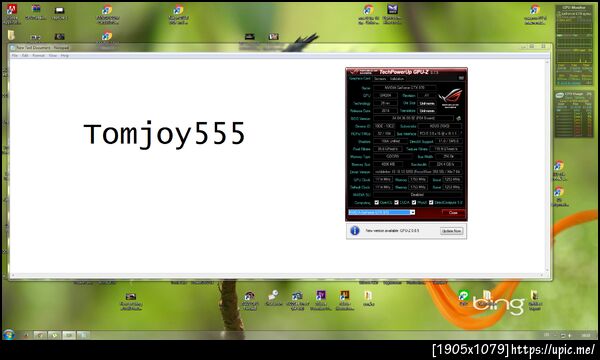Toggle the OpenCL checkbox in GPU-Z
Viewport: 600px width, 360px height.
[x=377, y=202]
